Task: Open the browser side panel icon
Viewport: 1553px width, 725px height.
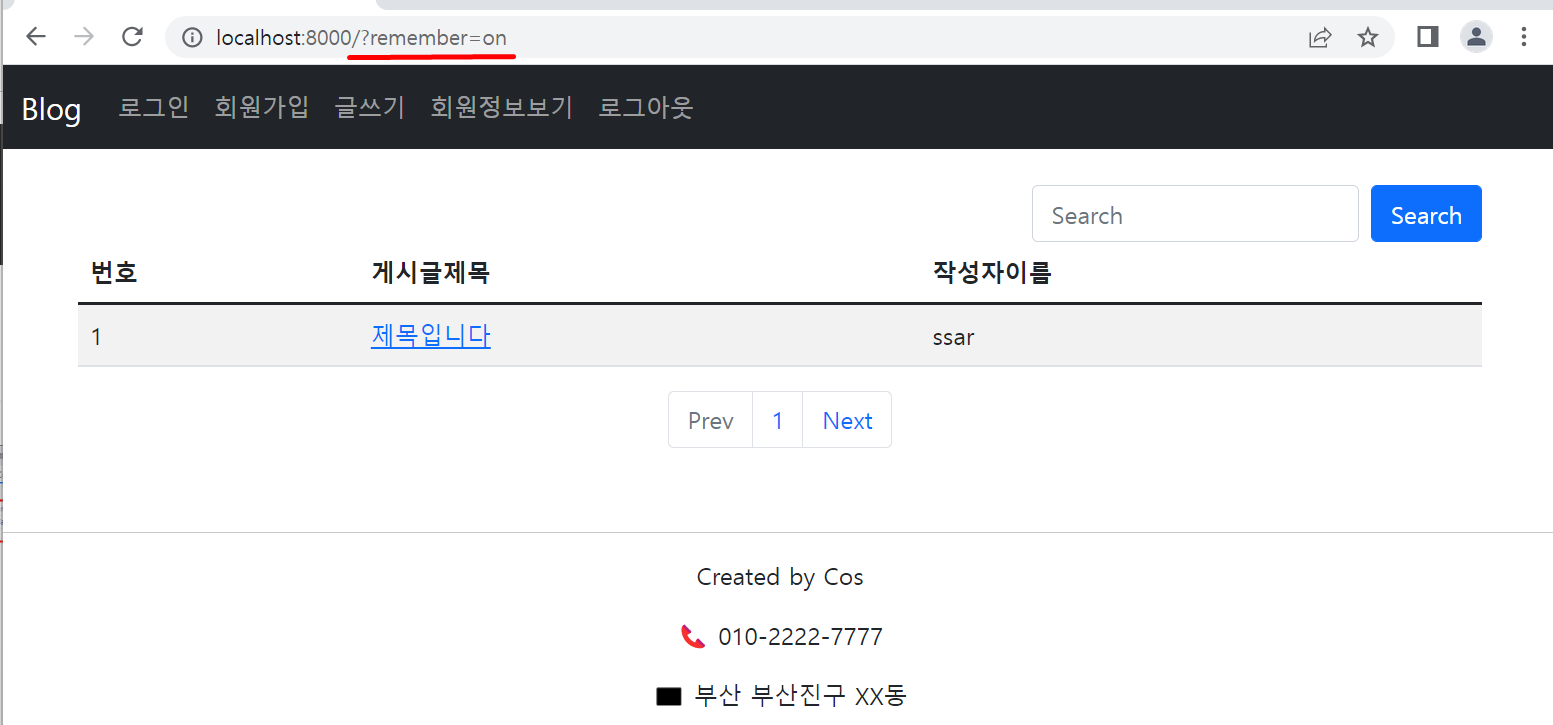Action: (x=1427, y=37)
